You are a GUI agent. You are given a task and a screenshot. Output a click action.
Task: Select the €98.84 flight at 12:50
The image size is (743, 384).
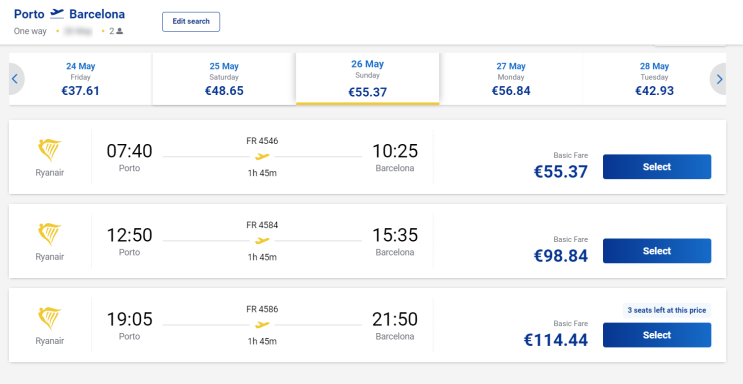[x=657, y=251]
